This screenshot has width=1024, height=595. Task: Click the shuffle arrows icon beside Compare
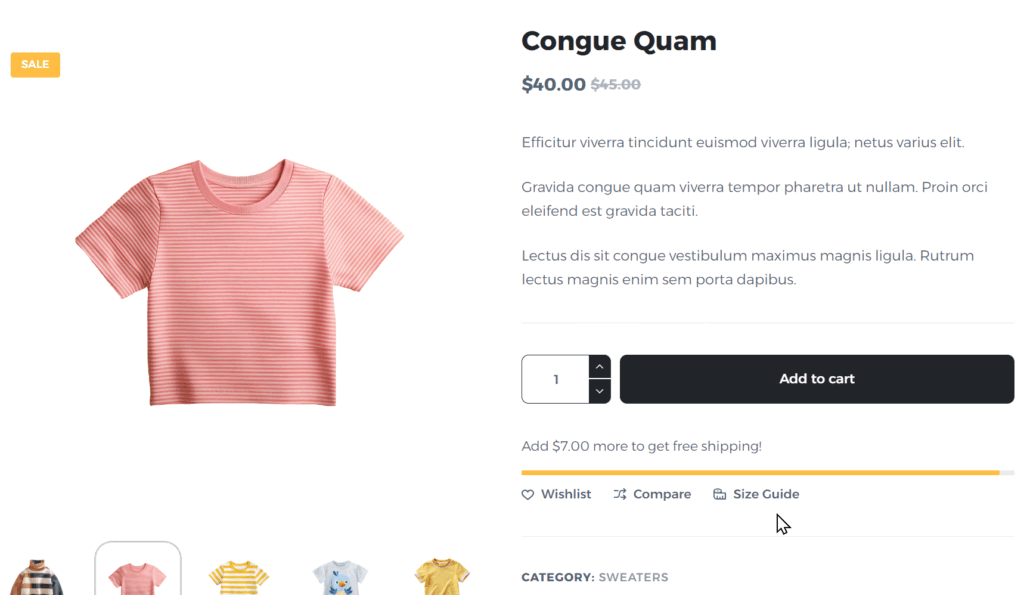(x=620, y=494)
